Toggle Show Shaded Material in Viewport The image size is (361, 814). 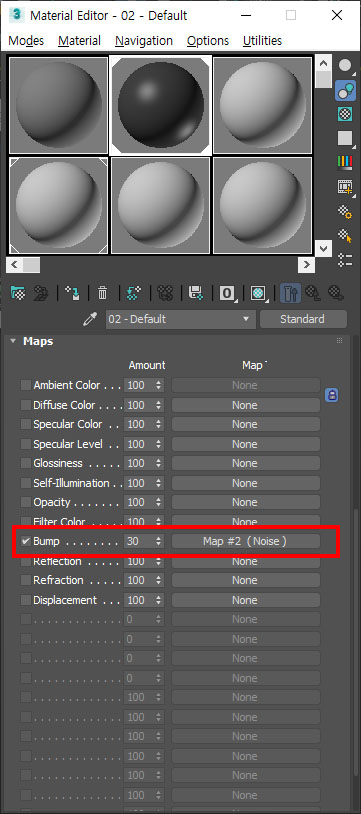click(258, 293)
